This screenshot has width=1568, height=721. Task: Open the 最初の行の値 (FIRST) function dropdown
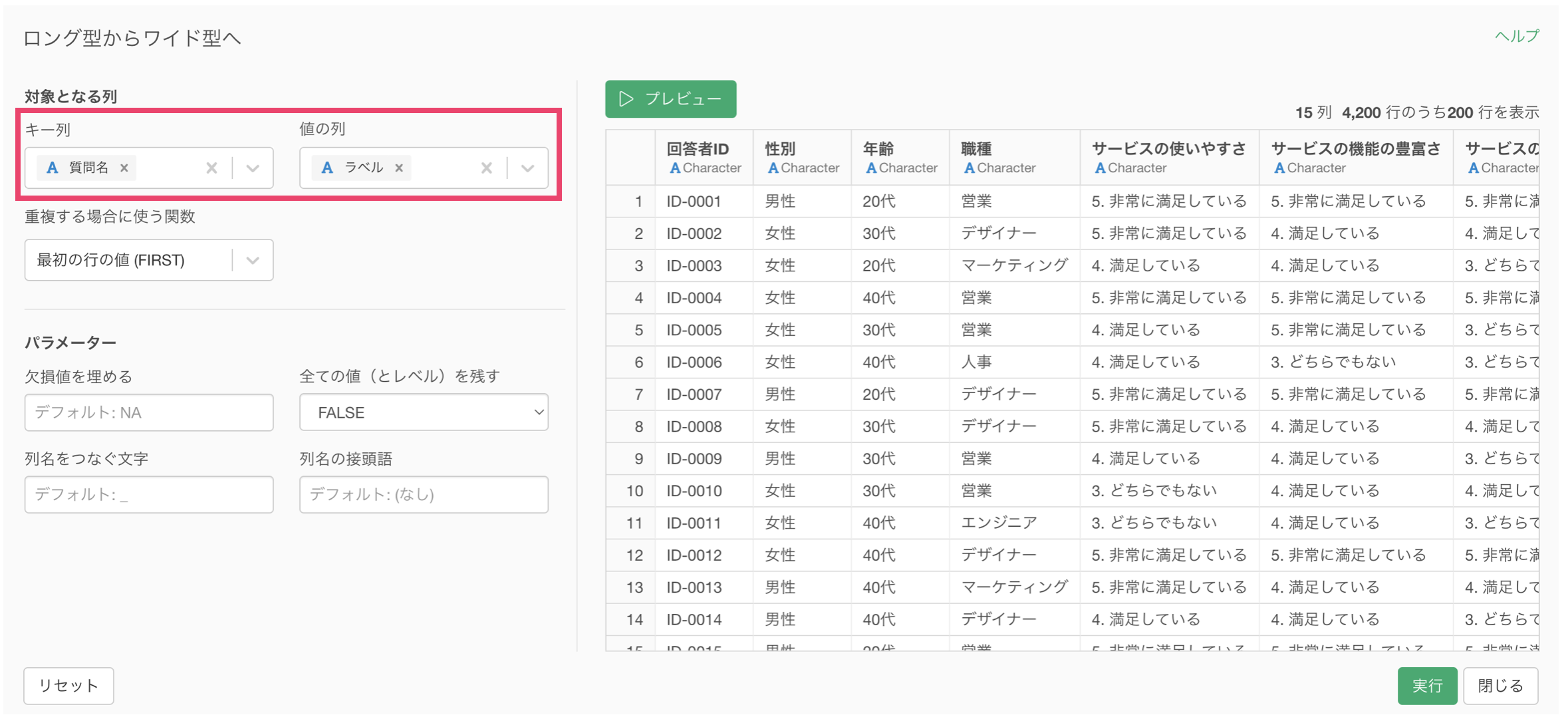pos(149,260)
